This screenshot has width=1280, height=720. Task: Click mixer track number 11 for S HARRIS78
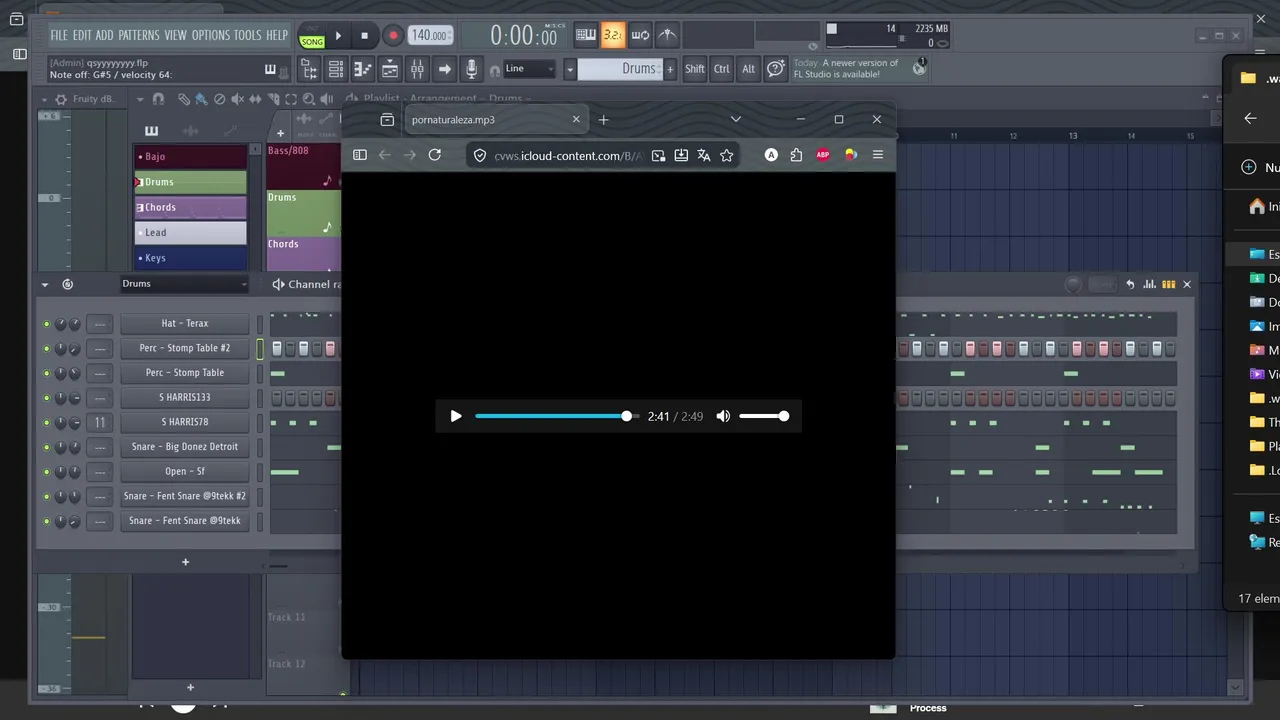[100, 422]
